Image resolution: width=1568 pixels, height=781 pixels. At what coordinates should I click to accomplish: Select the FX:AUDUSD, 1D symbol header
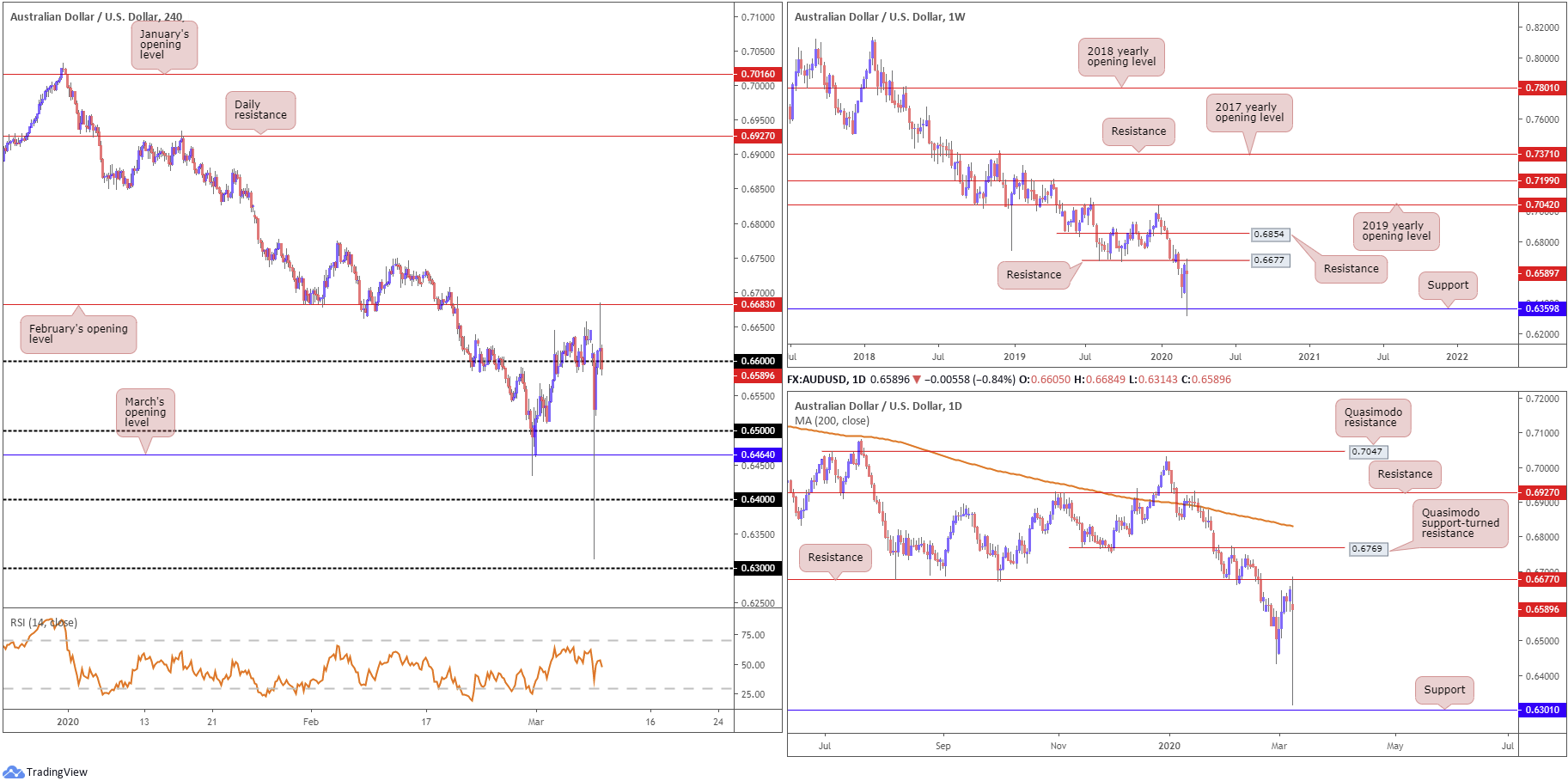(x=827, y=379)
